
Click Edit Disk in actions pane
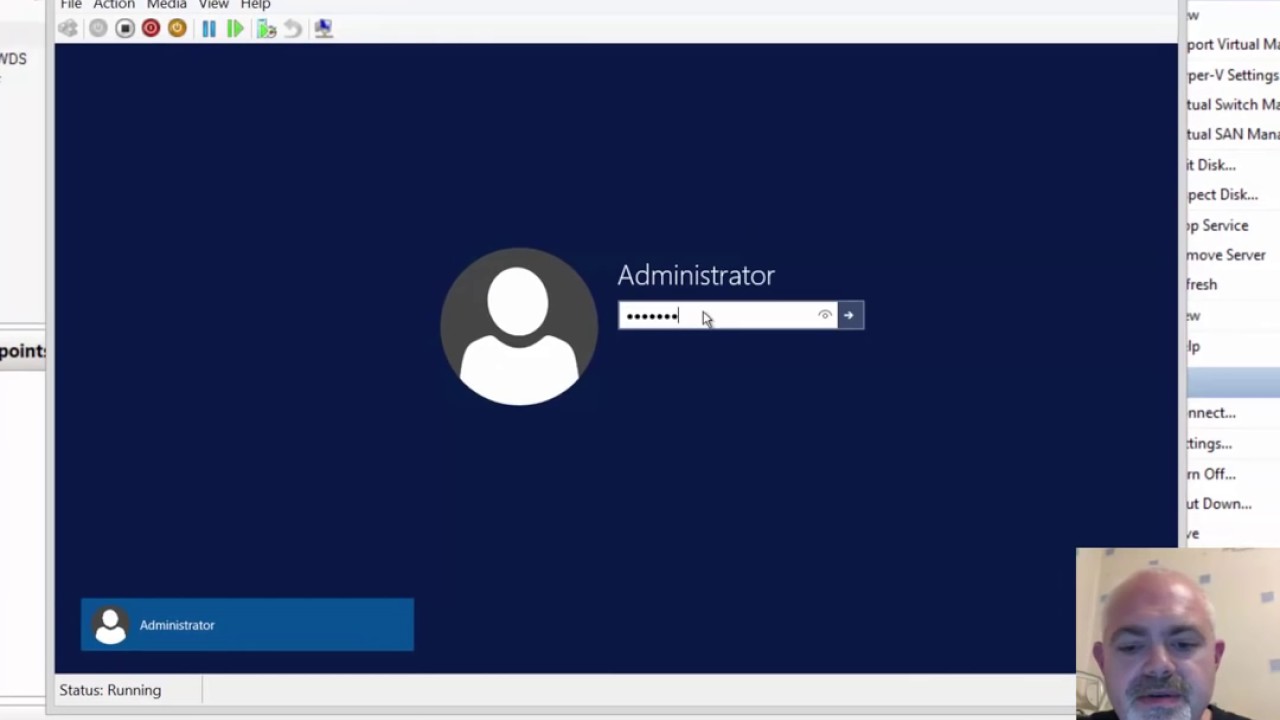pyautogui.click(x=1212, y=165)
